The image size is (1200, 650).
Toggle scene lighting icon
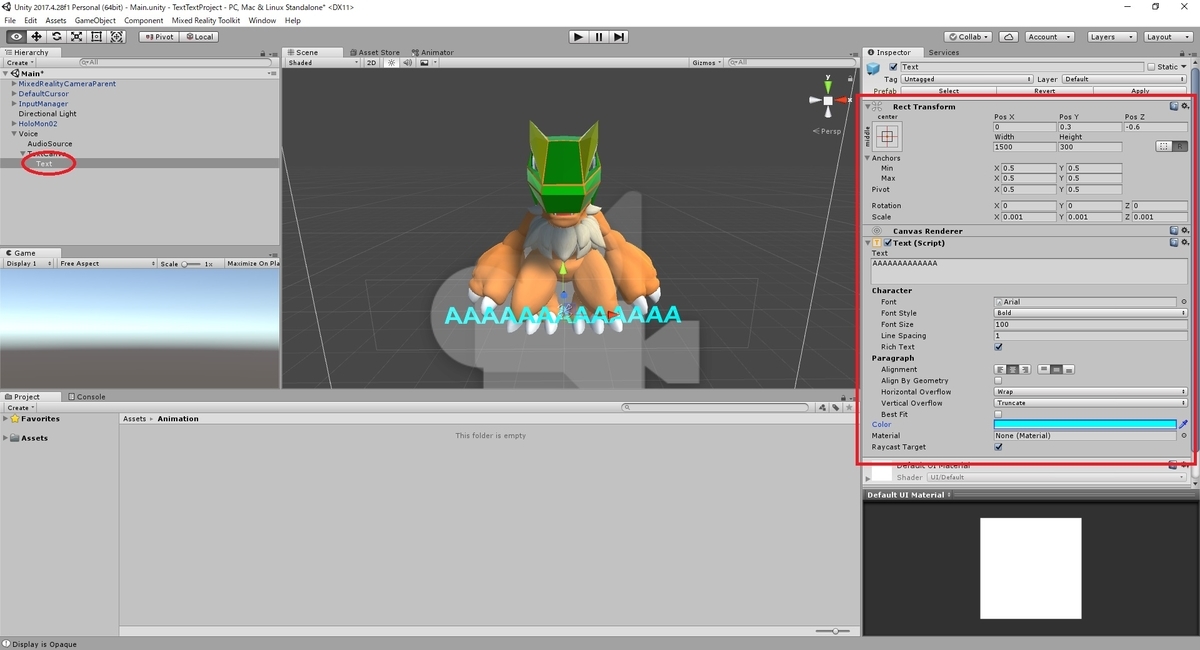tap(392, 63)
